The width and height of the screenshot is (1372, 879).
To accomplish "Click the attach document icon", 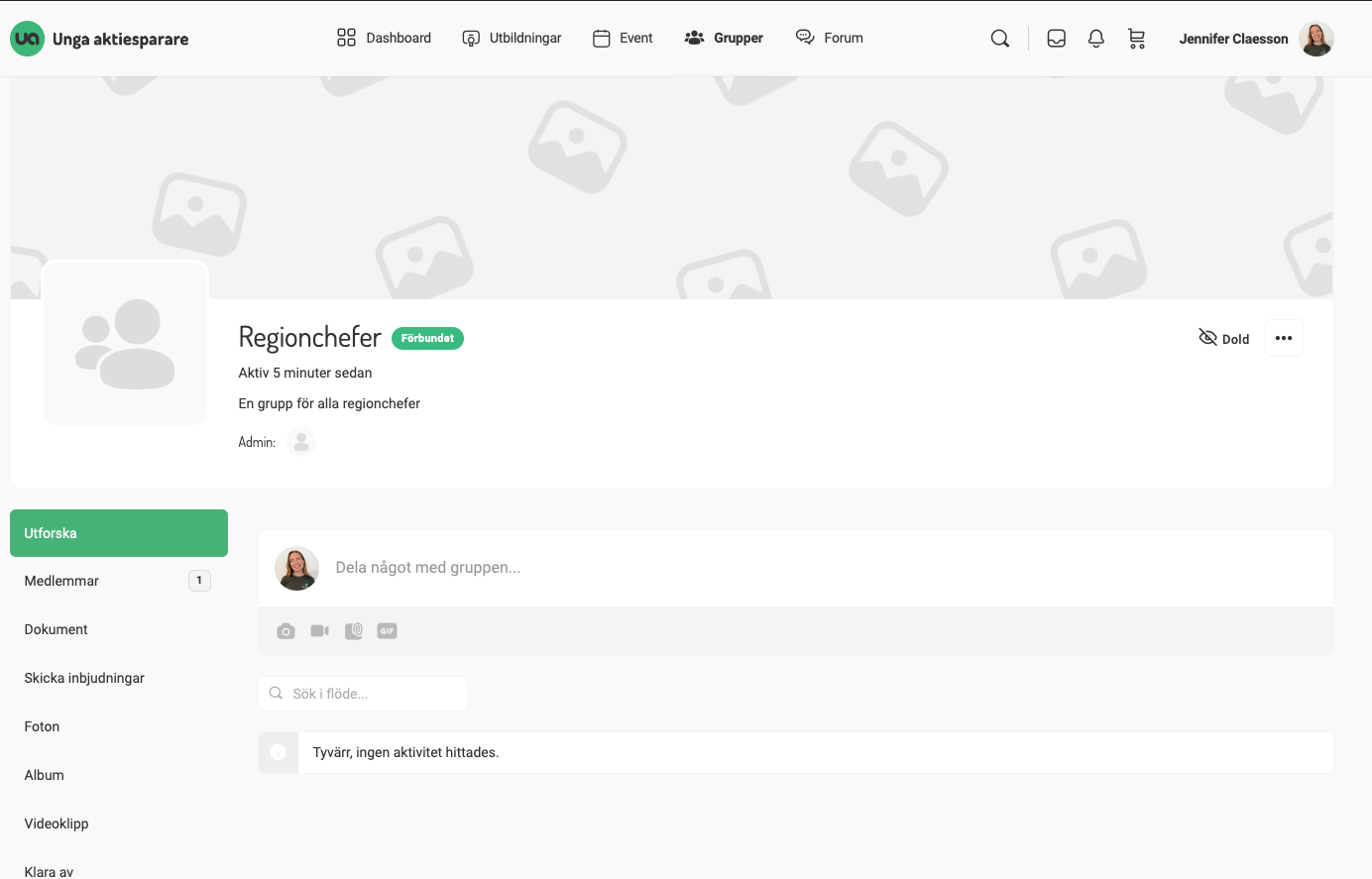I will [x=354, y=631].
